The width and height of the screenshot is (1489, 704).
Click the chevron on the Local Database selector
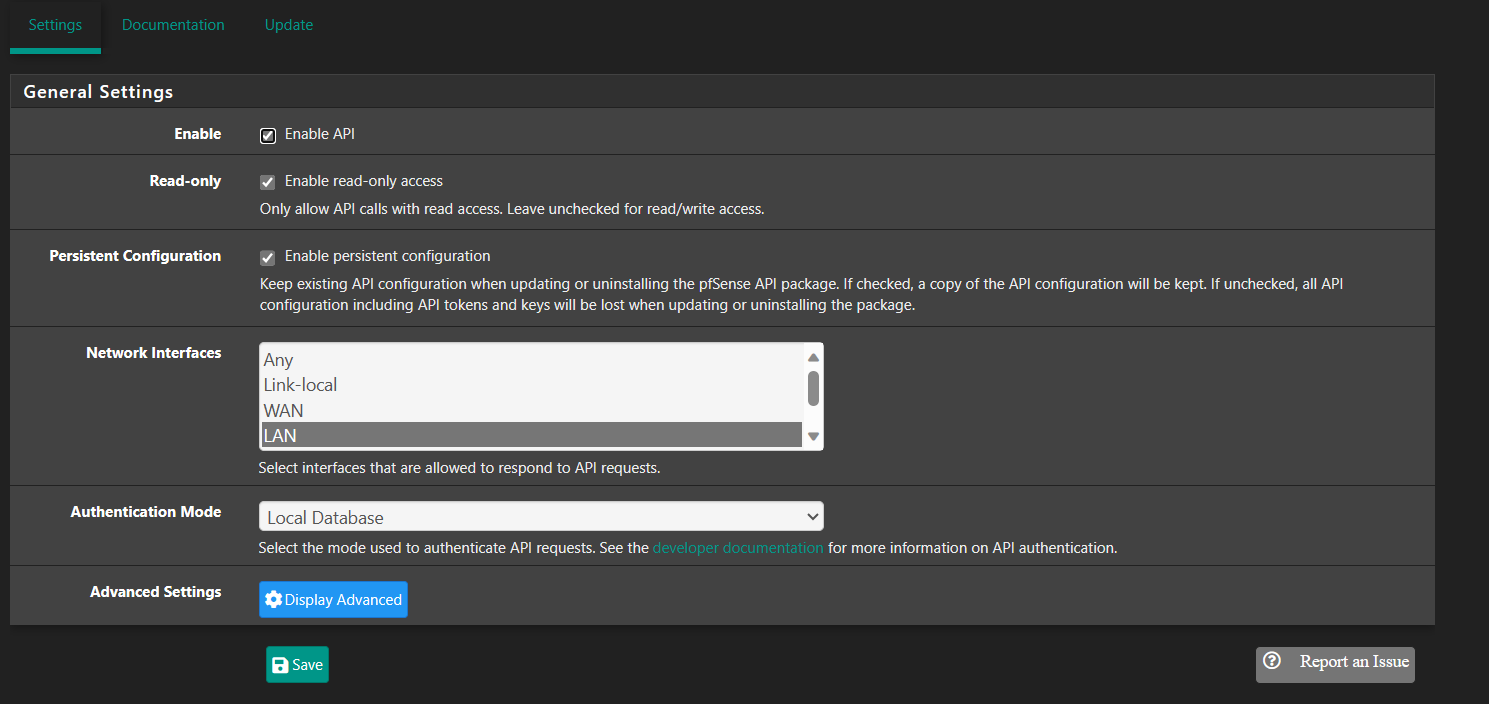tap(810, 516)
